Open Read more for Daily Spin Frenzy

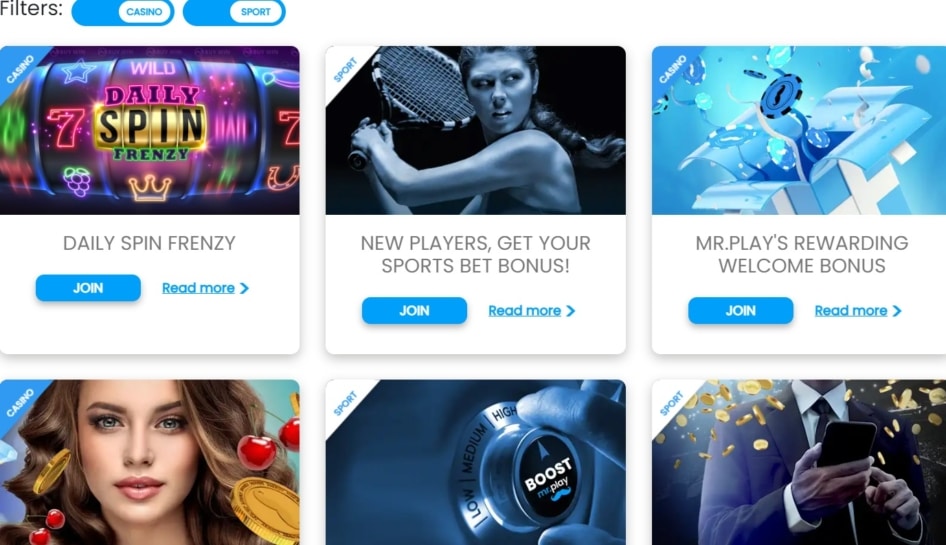198,288
